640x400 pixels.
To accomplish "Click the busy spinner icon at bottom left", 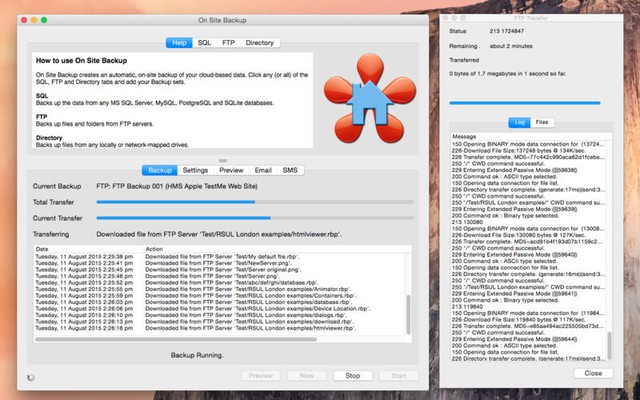I will (35, 376).
